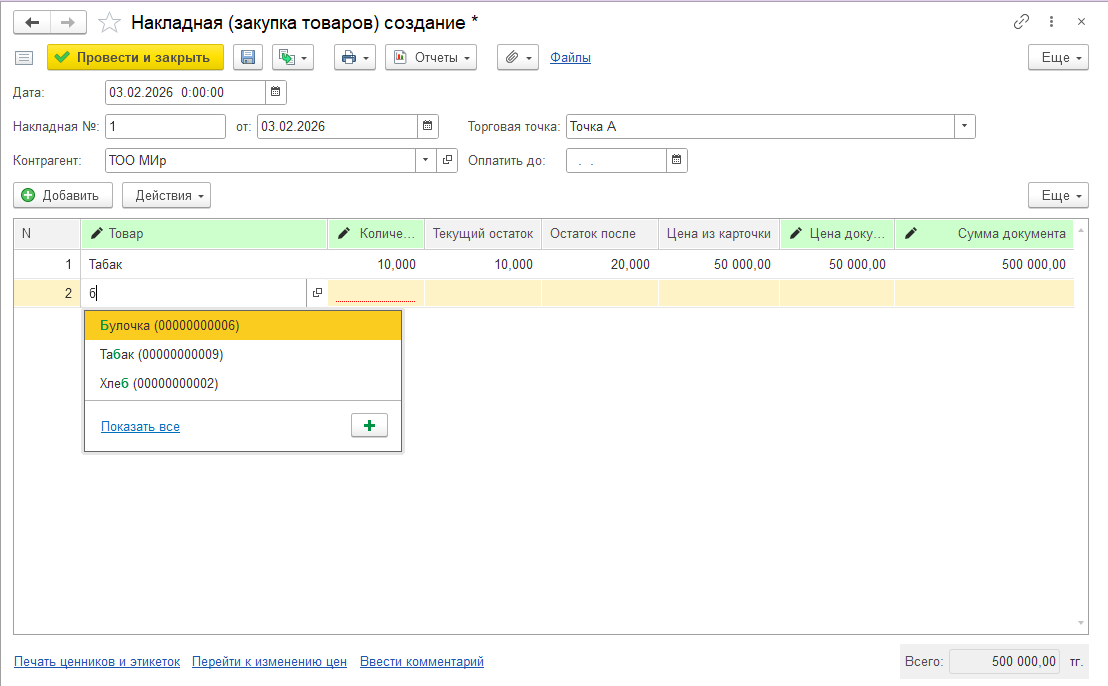Open calendar picker for Дата field
Screen dimensions: 1108x686
tap(275, 92)
